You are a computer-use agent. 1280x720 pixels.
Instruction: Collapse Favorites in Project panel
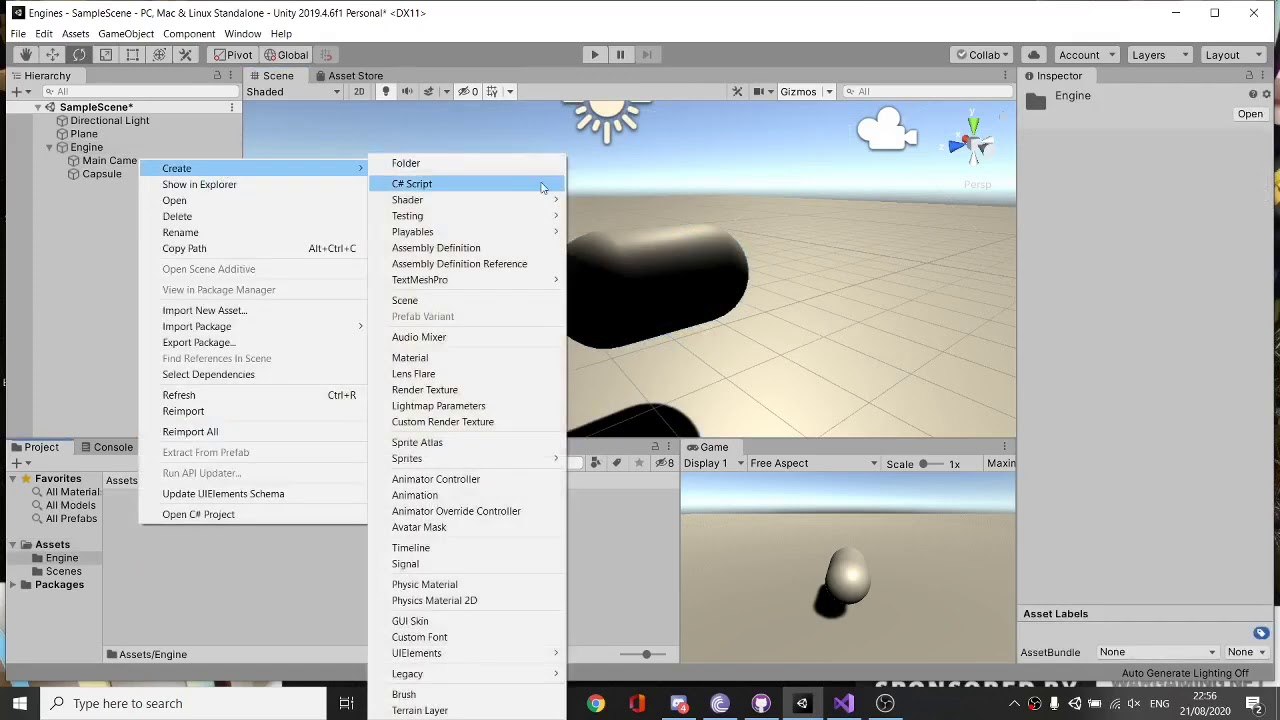click(14, 479)
